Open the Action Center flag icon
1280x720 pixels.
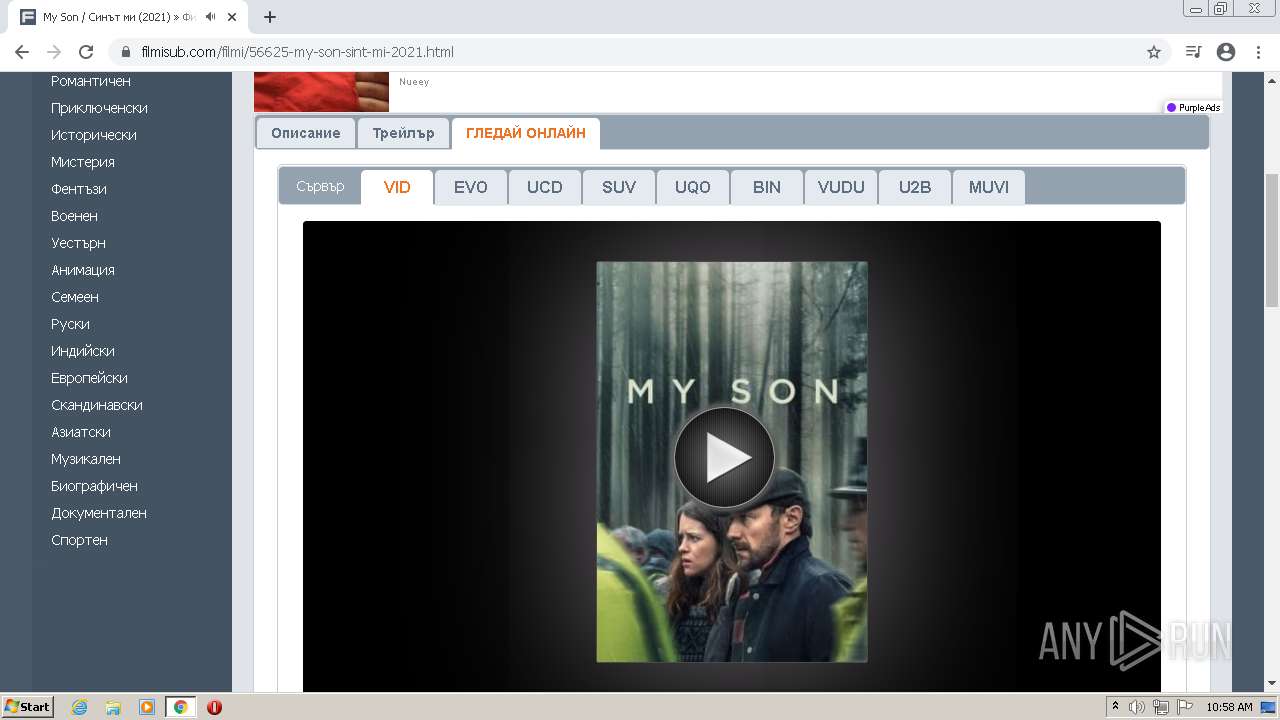(1185, 707)
